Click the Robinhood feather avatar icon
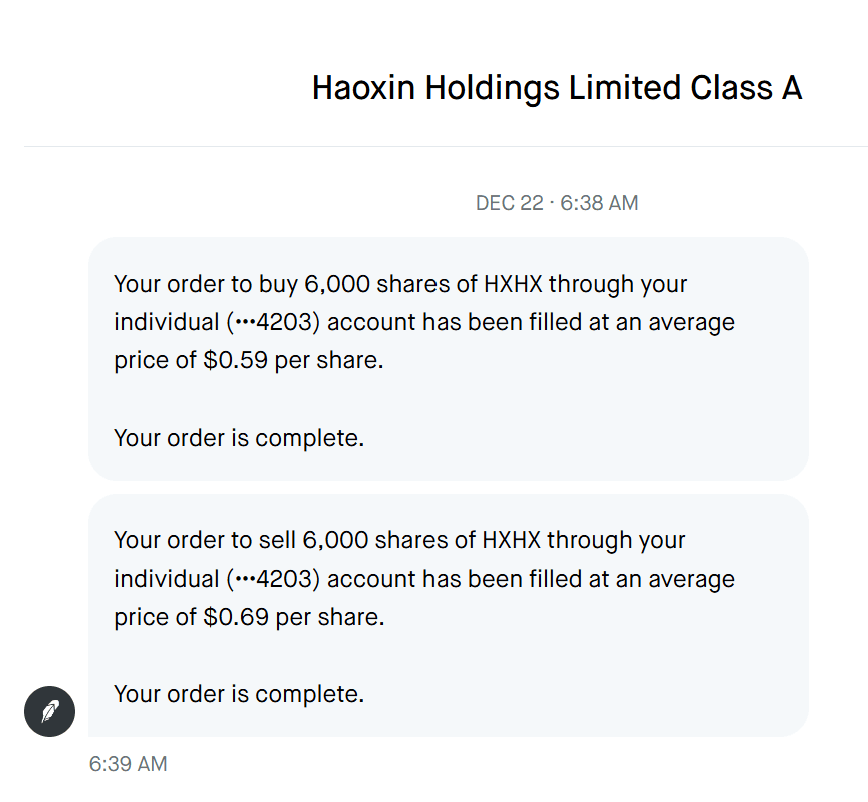 (49, 712)
